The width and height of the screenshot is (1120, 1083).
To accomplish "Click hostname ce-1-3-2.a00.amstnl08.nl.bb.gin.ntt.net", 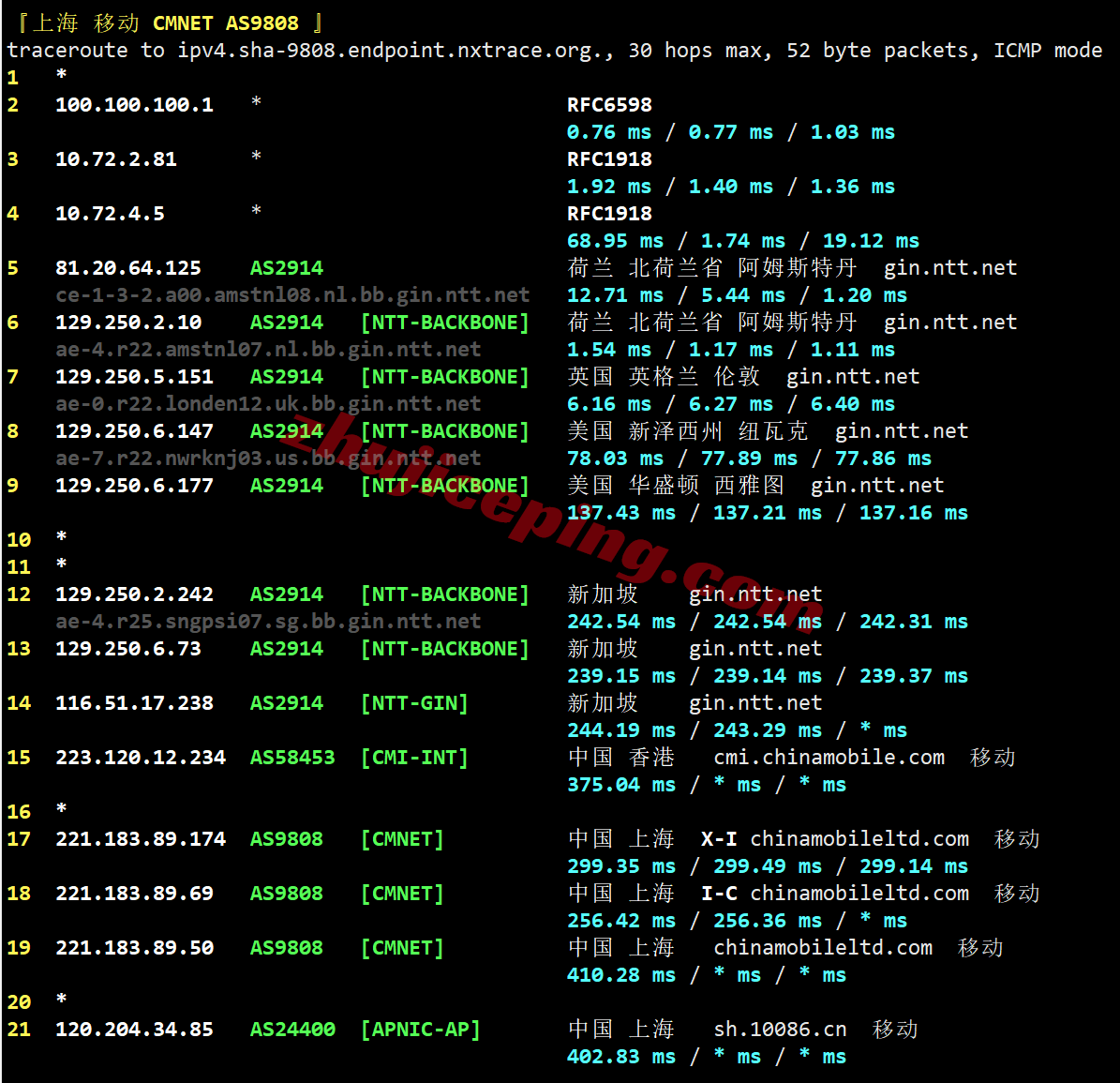I will pos(292,295).
